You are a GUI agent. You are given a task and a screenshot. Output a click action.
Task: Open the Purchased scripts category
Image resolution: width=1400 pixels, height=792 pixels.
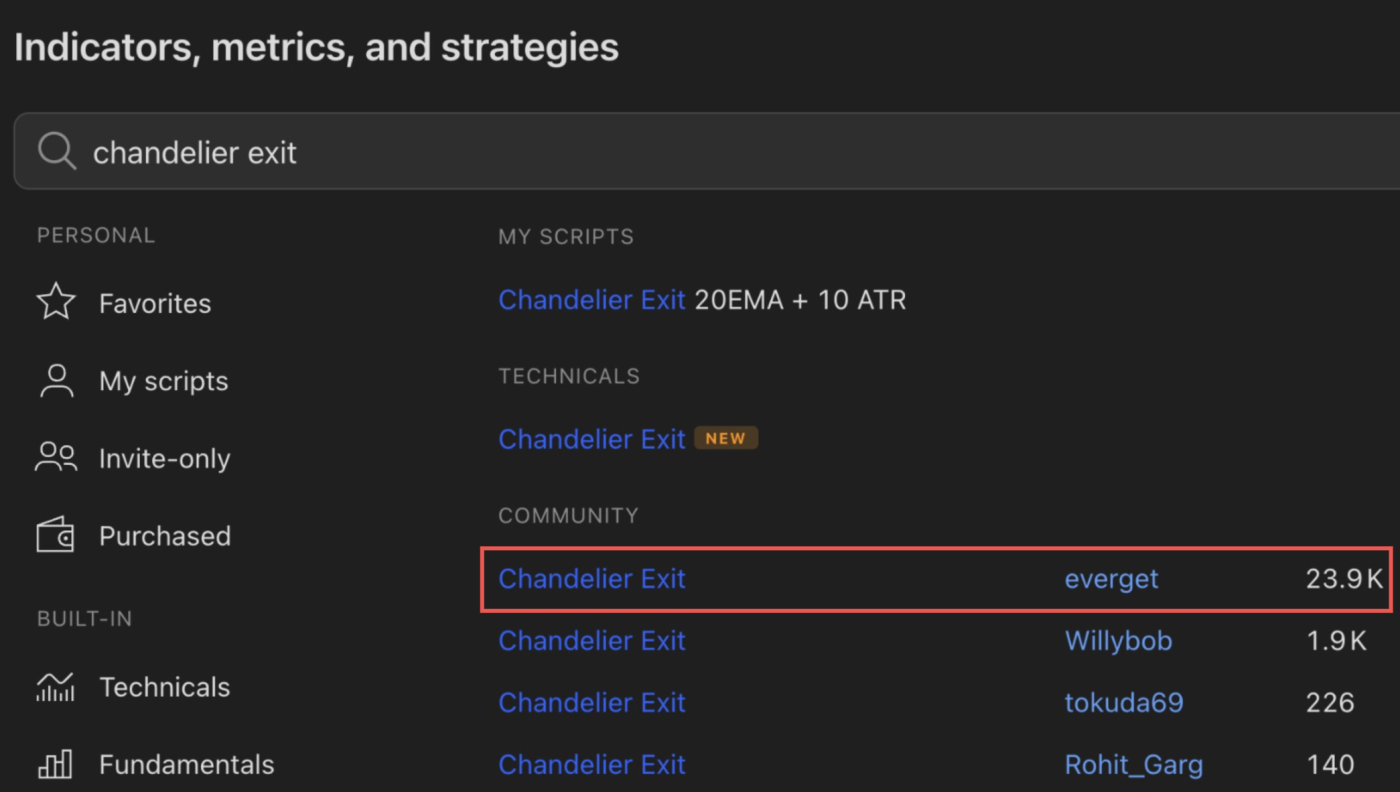tap(164, 536)
